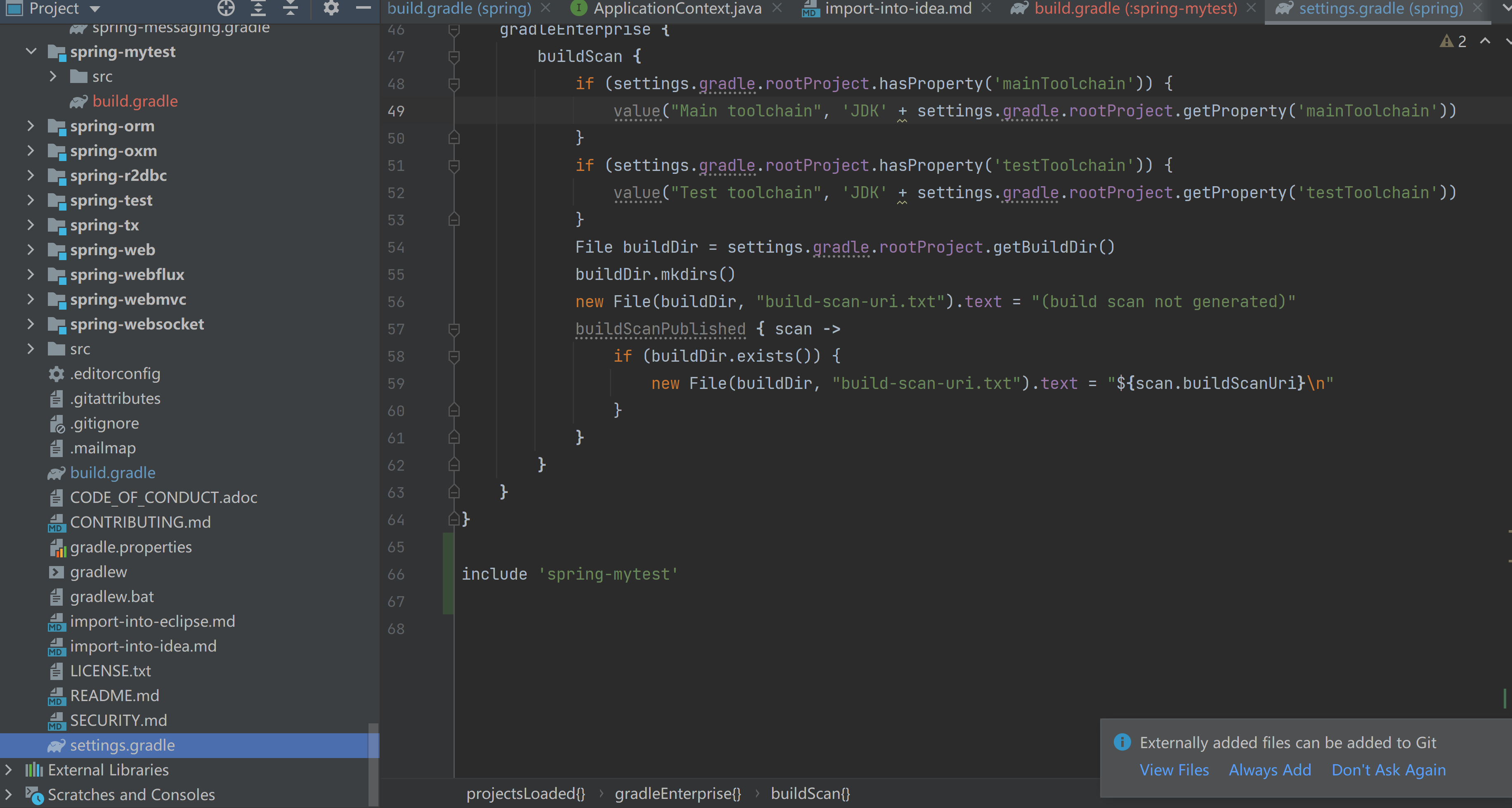1512x808 pixels.
Task: Open the root build.gradle file
Action: [x=113, y=473]
